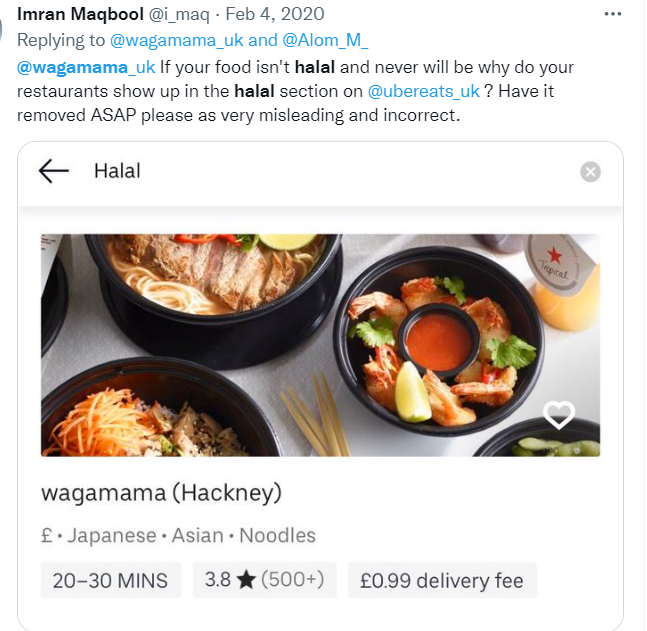
Task: Clear the Halal search with the X icon
Action: coord(590,172)
